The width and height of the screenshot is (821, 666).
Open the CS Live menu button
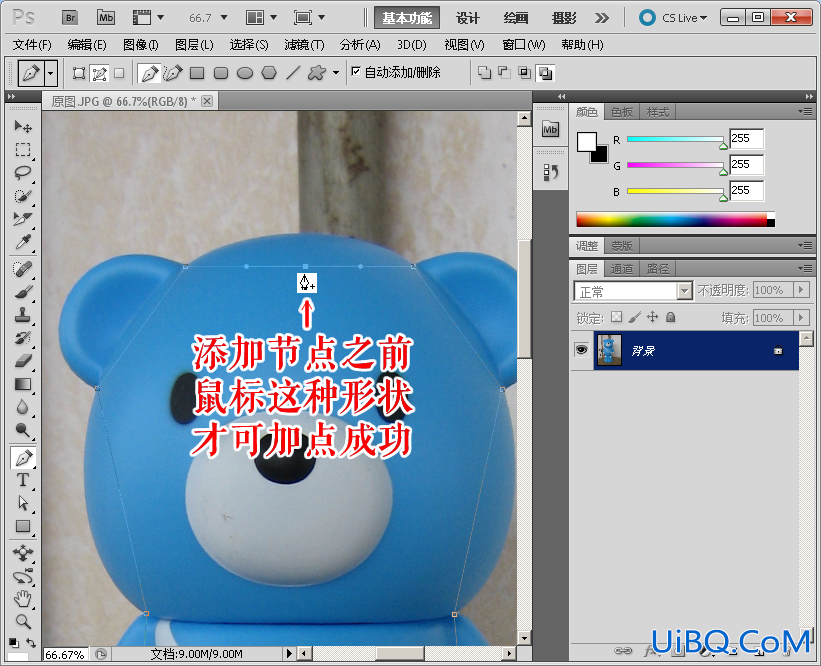point(673,18)
